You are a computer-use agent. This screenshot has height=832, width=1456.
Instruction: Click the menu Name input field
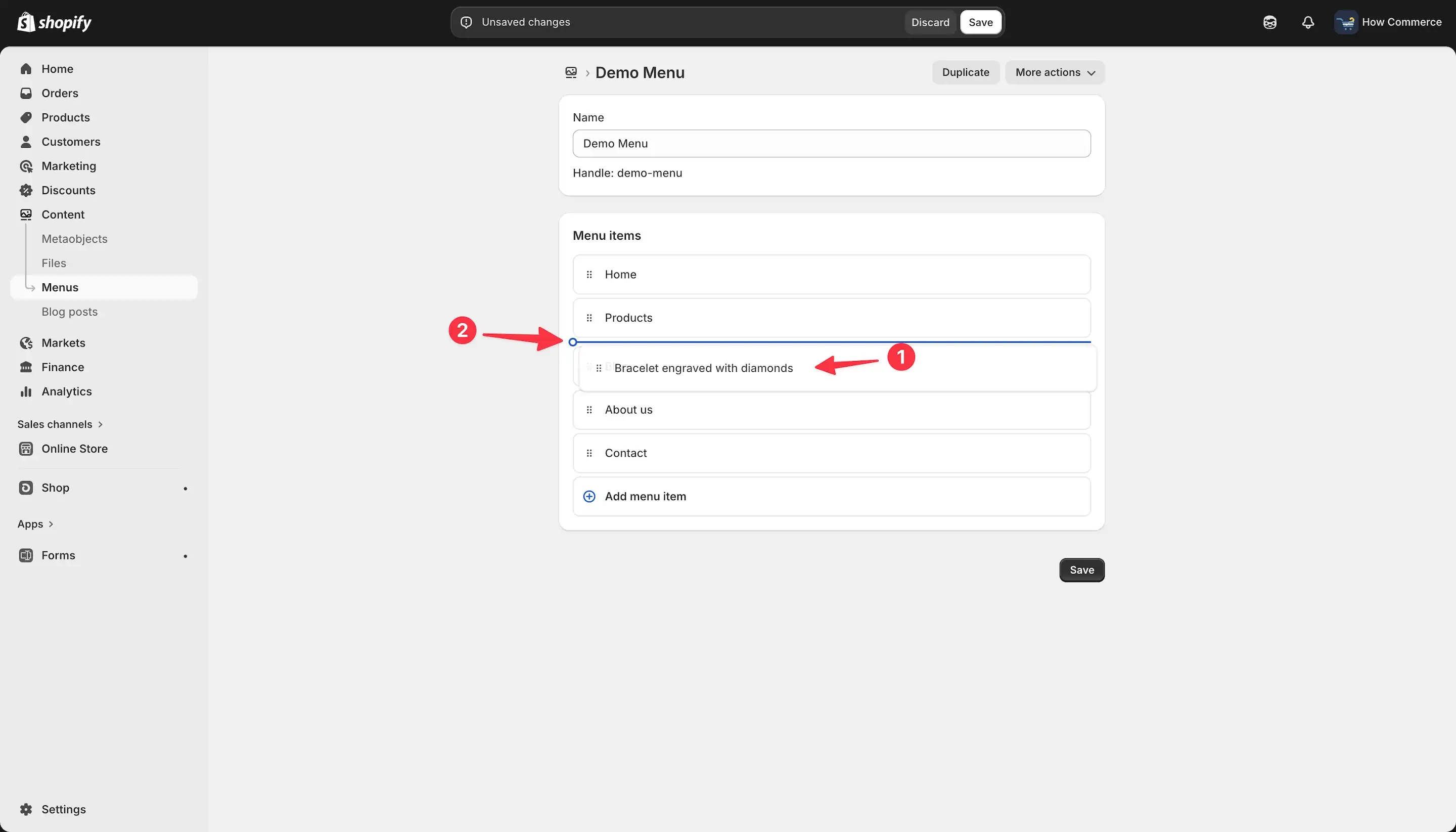tap(831, 144)
